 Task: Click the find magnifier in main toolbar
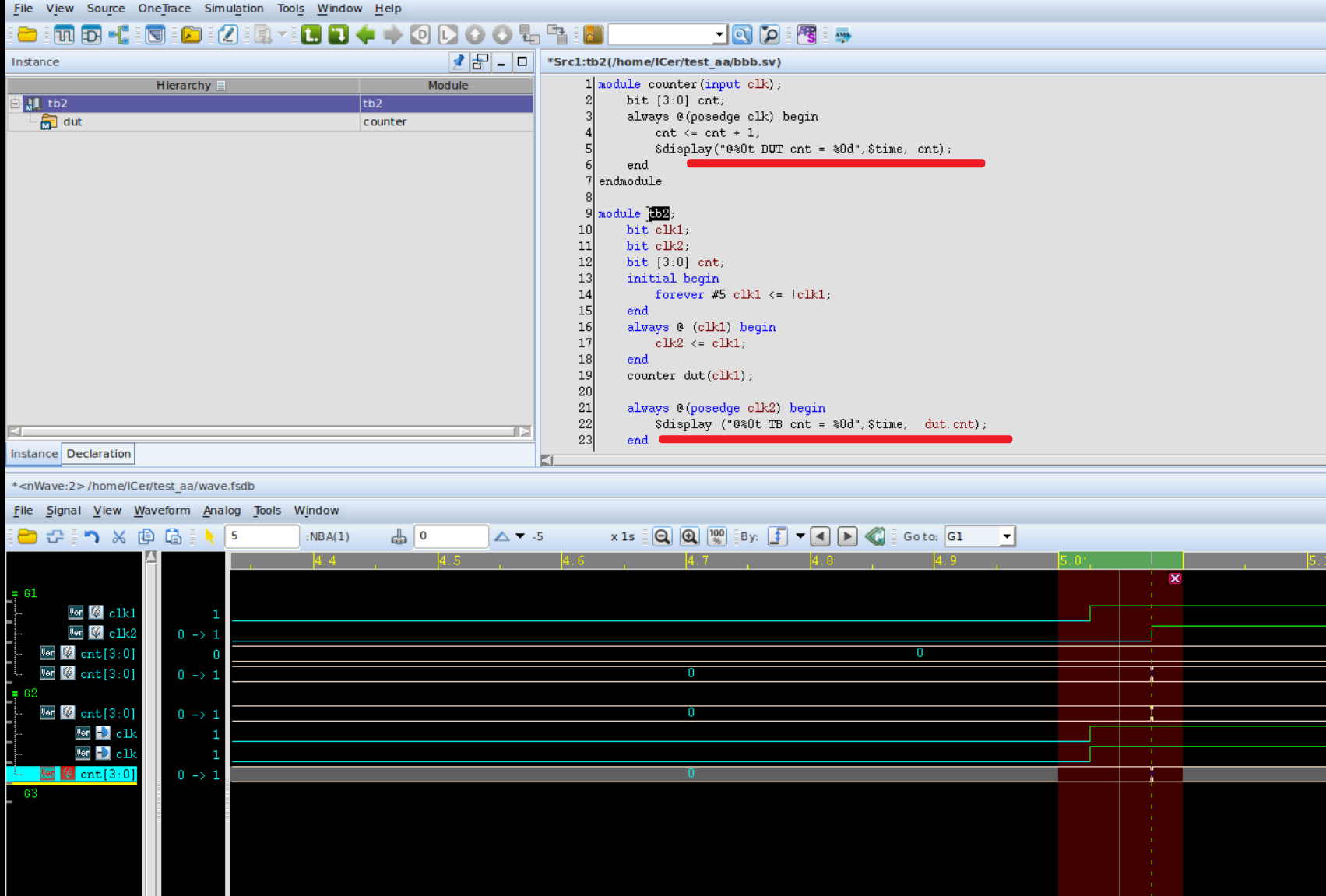[x=742, y=35]
